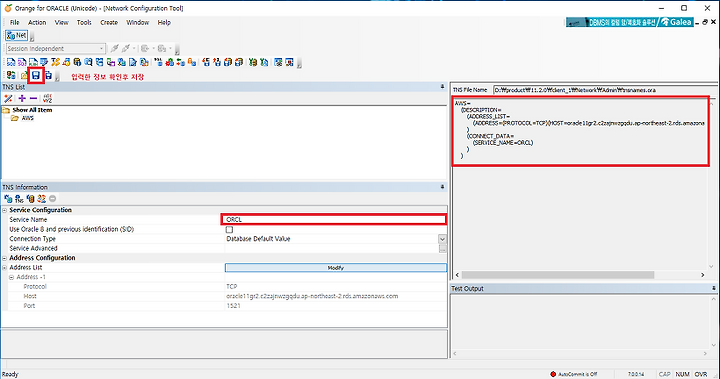Open the View menu
The image size is (720, 379).
pos(62,22)
